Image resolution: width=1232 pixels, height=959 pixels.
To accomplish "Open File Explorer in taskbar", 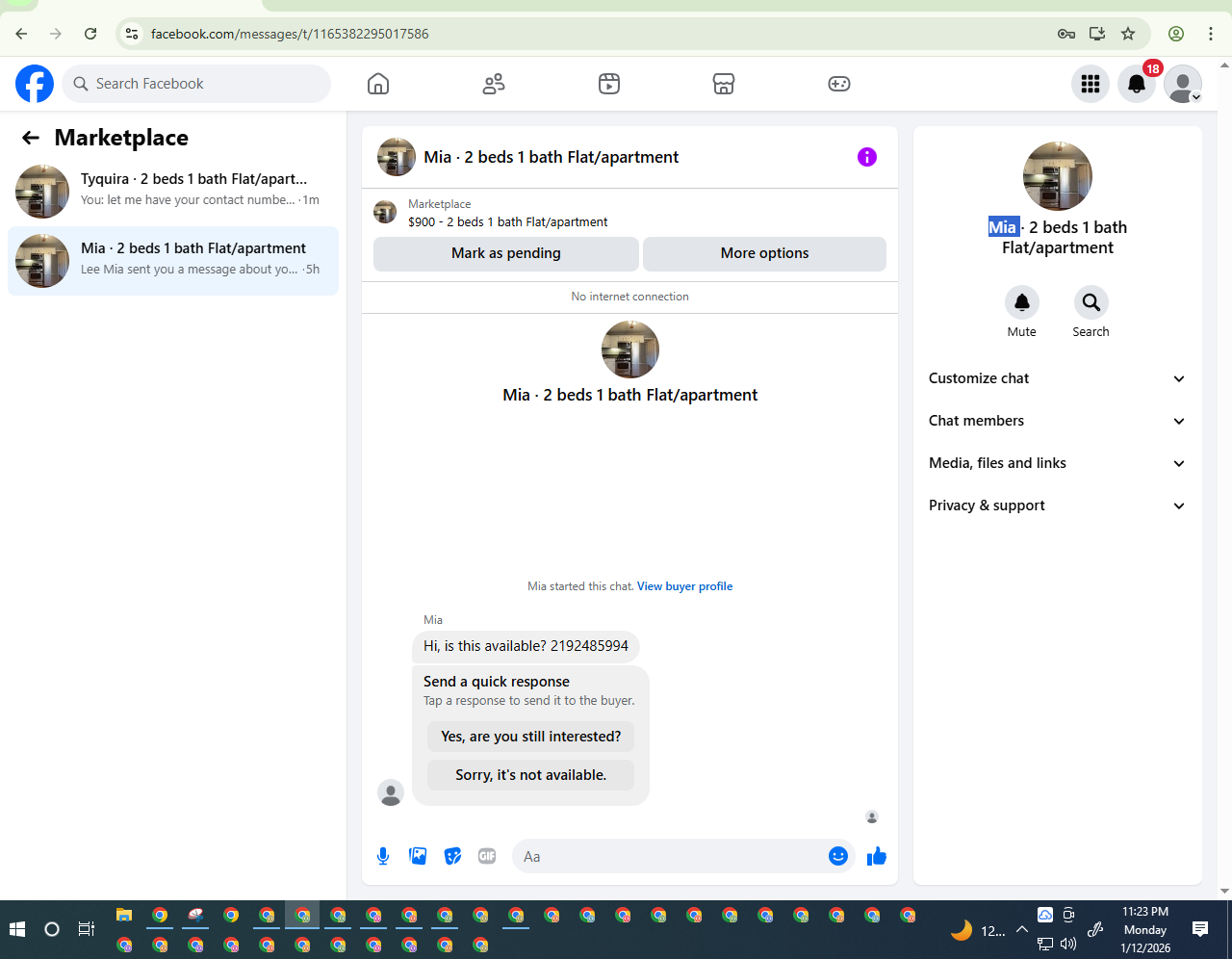I will (124, 915).
